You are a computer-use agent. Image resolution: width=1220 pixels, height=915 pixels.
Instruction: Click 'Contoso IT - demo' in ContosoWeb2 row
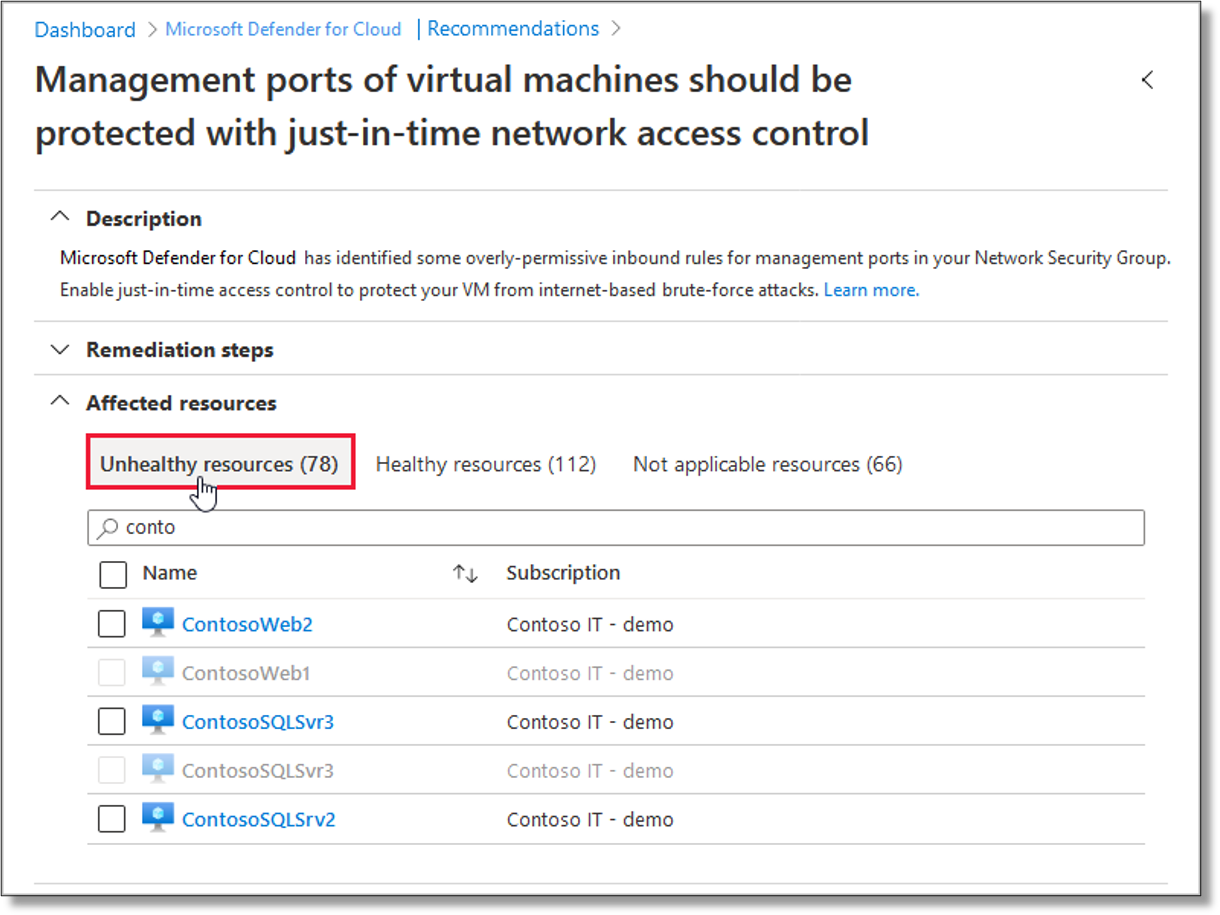point(590,624)
